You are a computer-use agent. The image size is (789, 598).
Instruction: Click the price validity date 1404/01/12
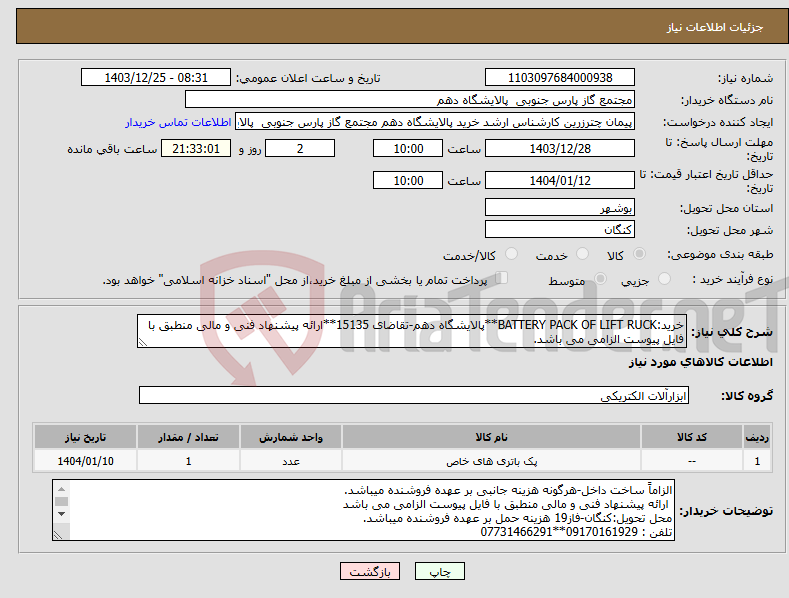(x=560, y=180)
